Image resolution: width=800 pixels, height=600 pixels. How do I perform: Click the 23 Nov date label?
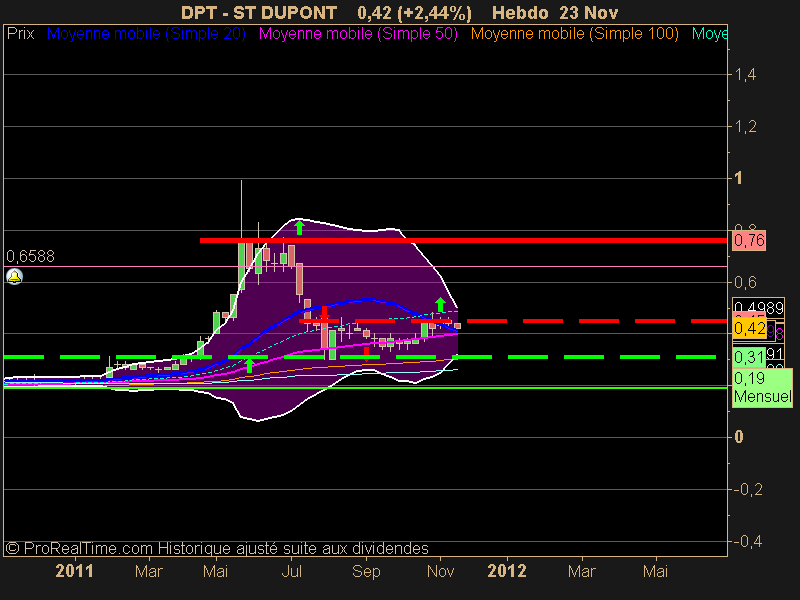tap(589, 12)
